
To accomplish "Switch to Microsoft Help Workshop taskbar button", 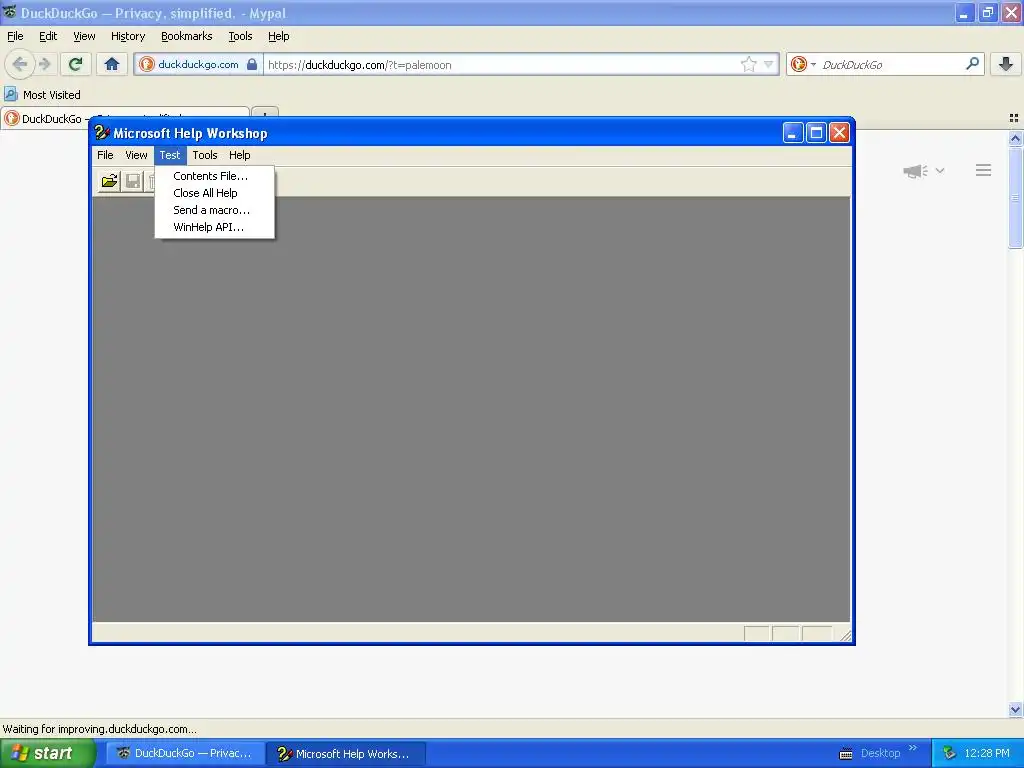I will 346,754.
